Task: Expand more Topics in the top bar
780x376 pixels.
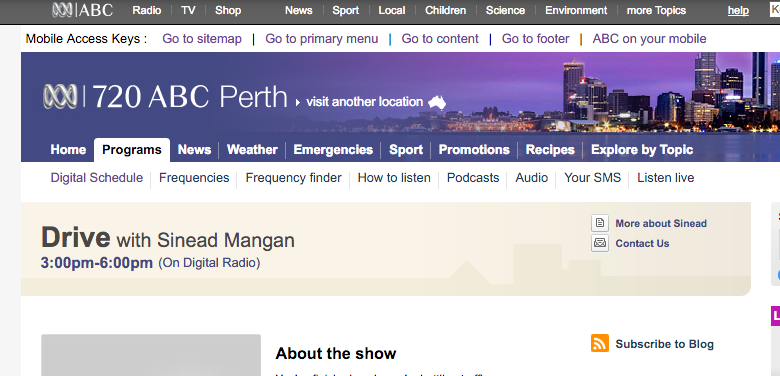Action: coord(656,10)
